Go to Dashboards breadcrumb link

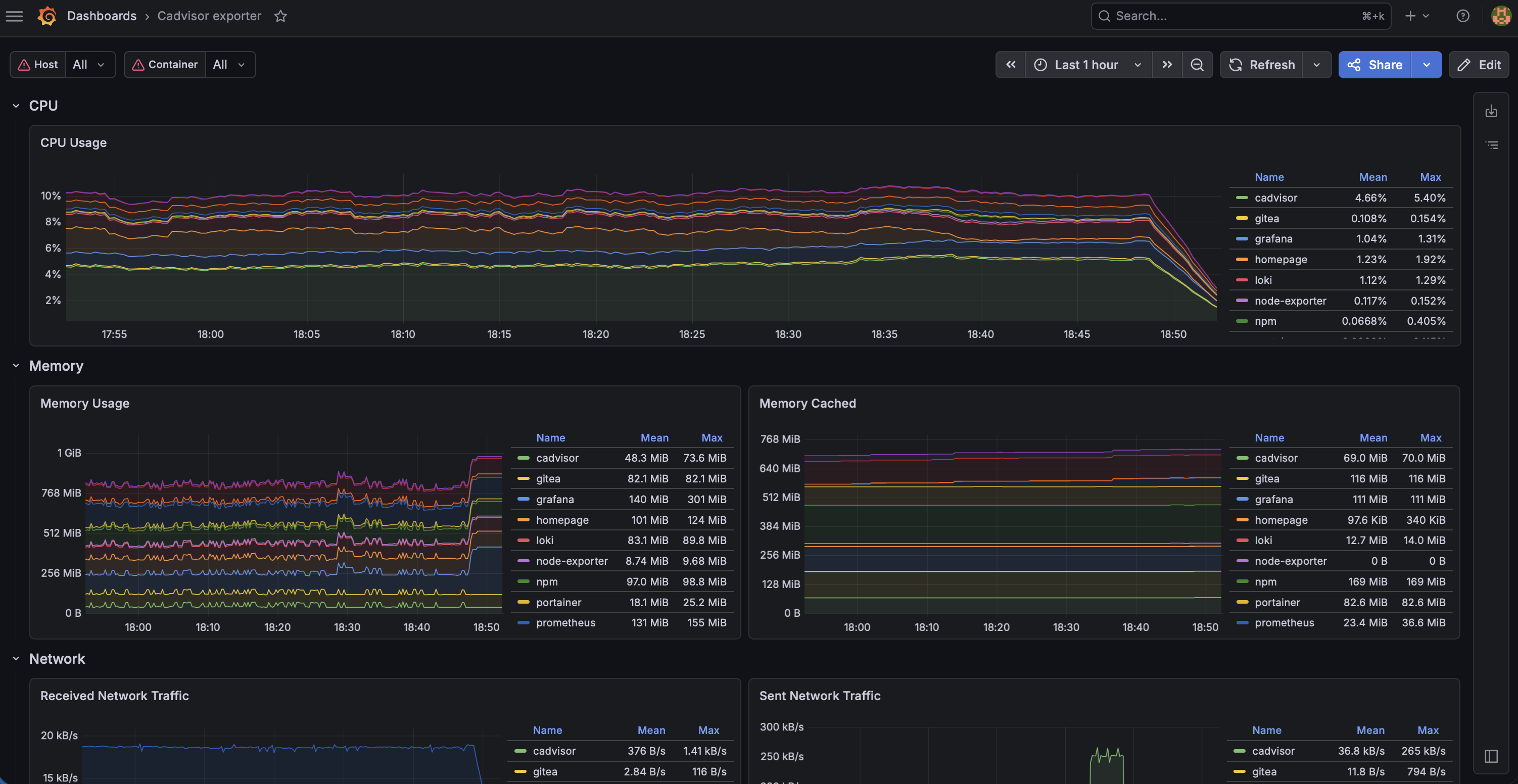click(102, 16)
